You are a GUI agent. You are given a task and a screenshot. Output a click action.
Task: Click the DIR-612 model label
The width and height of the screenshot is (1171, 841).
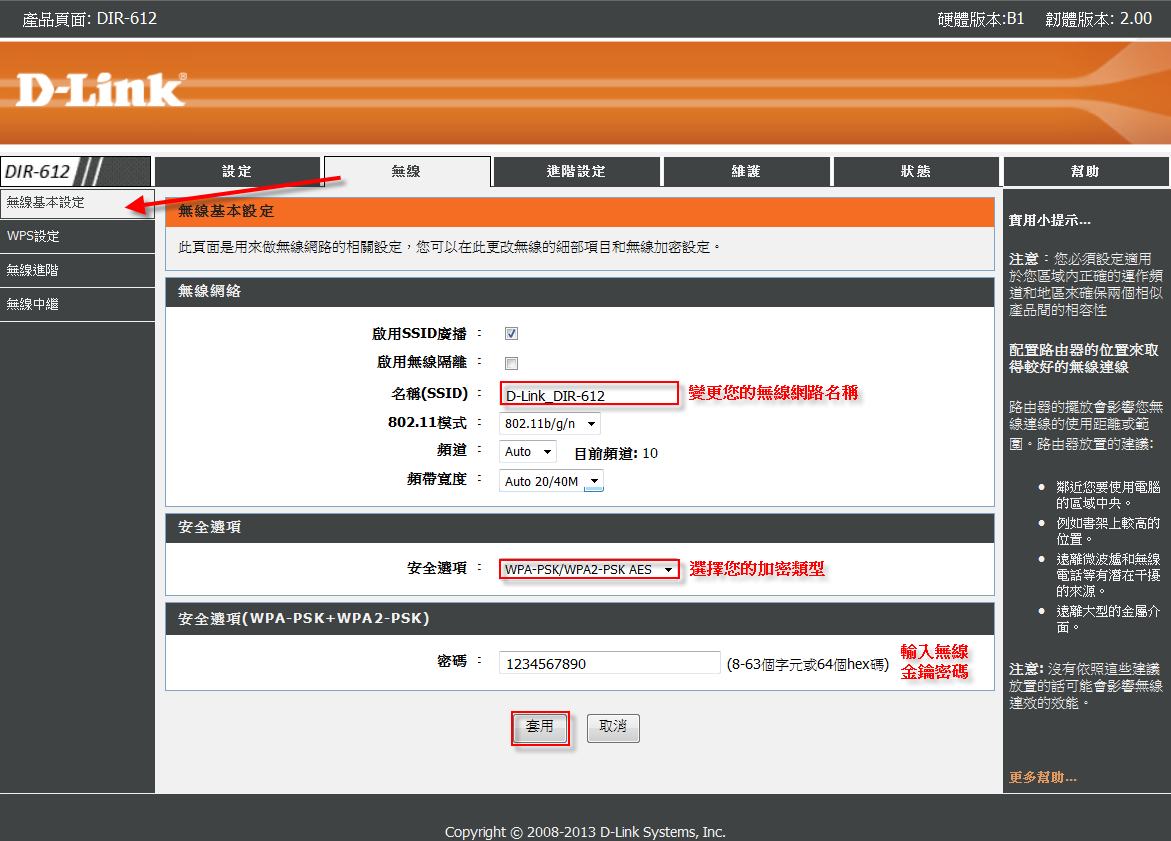37,172
